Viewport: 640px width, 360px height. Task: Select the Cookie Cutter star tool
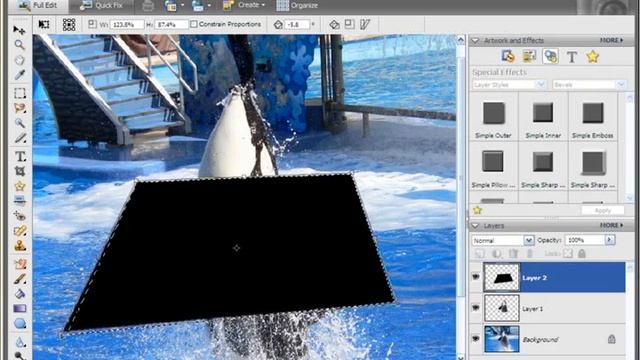coord(20,186)
